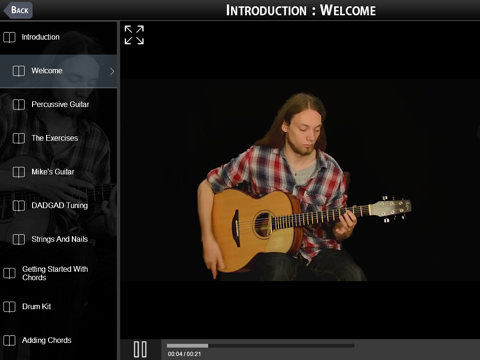Open Getting Started With Chords chapter
The width and height of the screenshot is (480, 360).
point(58,273)
